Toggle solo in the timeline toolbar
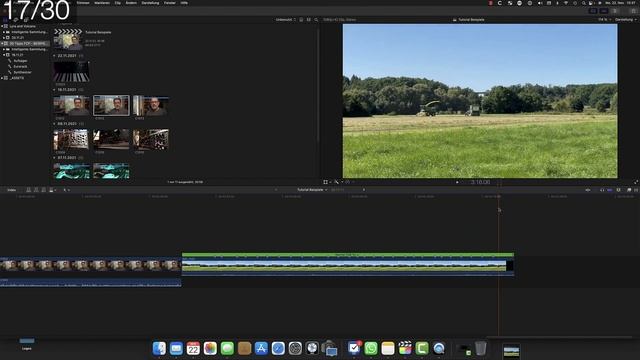 point(602,190)
